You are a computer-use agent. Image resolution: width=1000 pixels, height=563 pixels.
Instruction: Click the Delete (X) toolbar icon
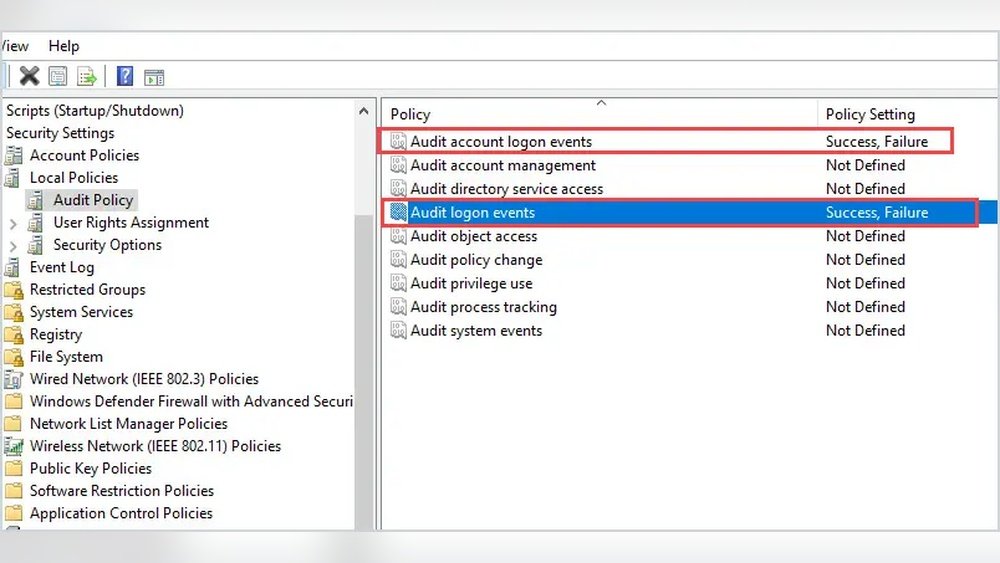point(30,76)
